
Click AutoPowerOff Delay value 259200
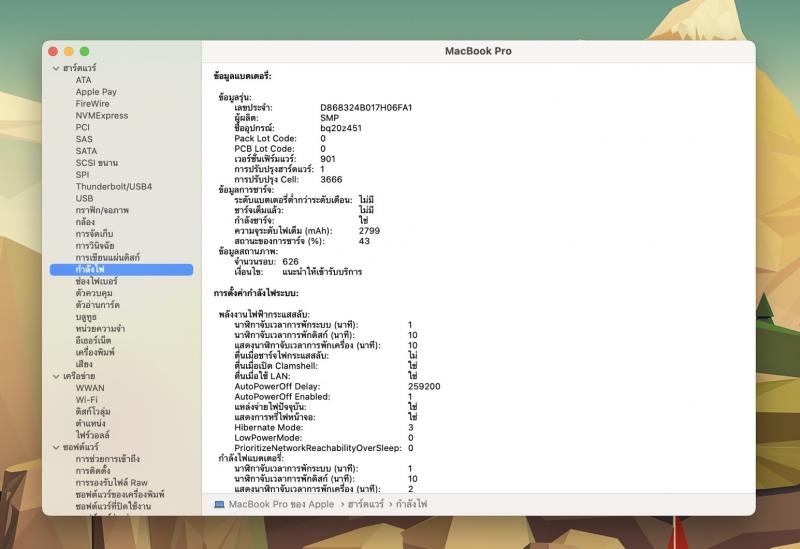tap(424, 387)
